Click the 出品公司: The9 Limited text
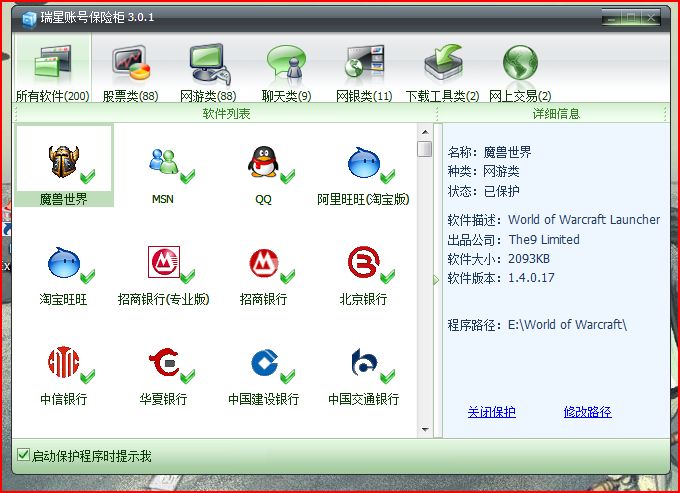 pos(513,239)
